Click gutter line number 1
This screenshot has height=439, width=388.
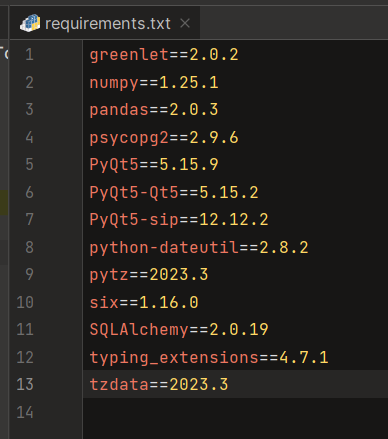click(x=29, y=55)
